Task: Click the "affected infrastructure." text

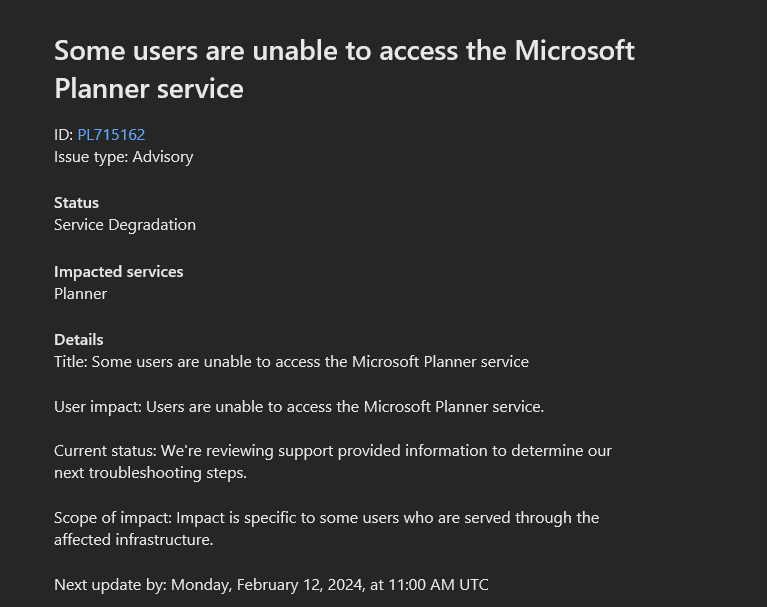Action: pos(134,539)
